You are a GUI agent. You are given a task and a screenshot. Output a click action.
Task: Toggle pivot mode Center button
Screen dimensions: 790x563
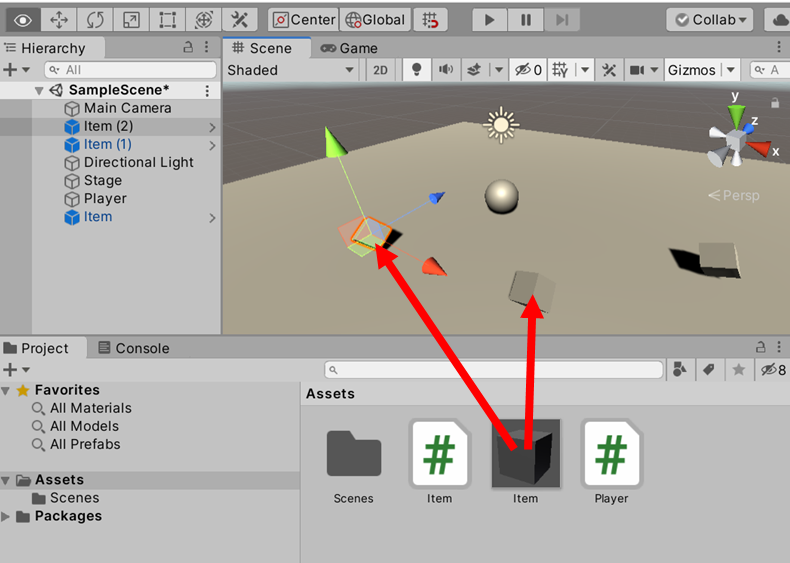pos(303,19)
